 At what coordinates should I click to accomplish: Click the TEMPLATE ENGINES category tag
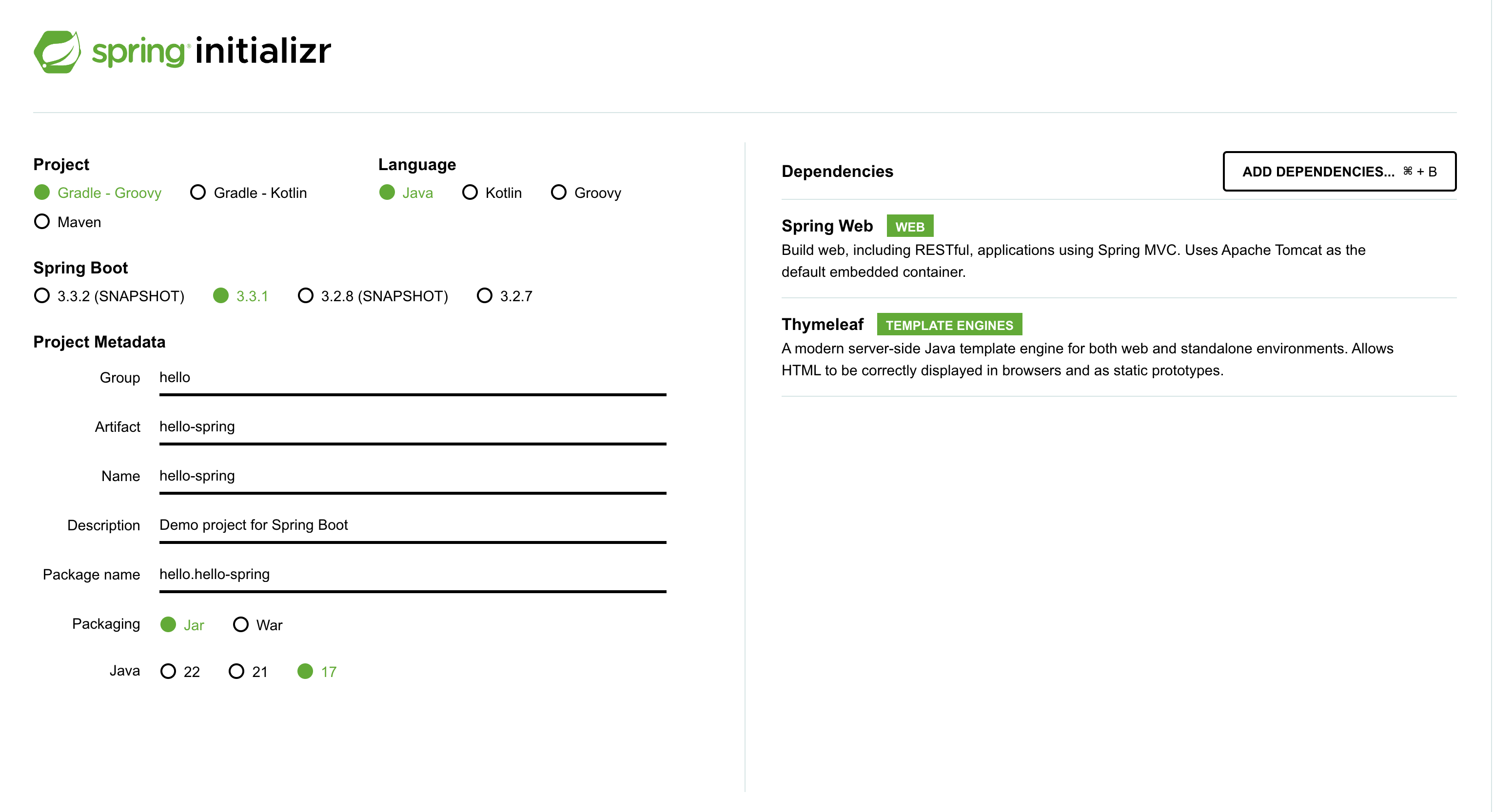tap(949, 325)
